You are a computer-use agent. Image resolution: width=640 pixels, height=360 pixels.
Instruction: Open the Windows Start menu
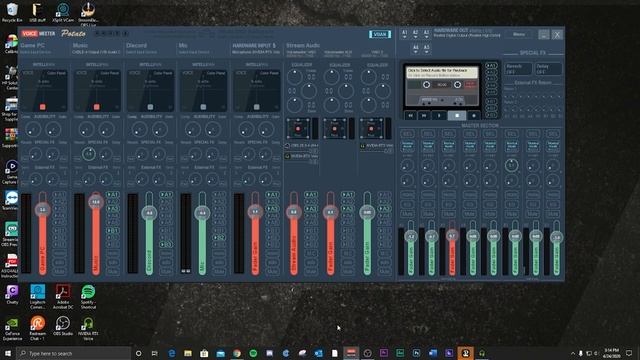(8, 353)
